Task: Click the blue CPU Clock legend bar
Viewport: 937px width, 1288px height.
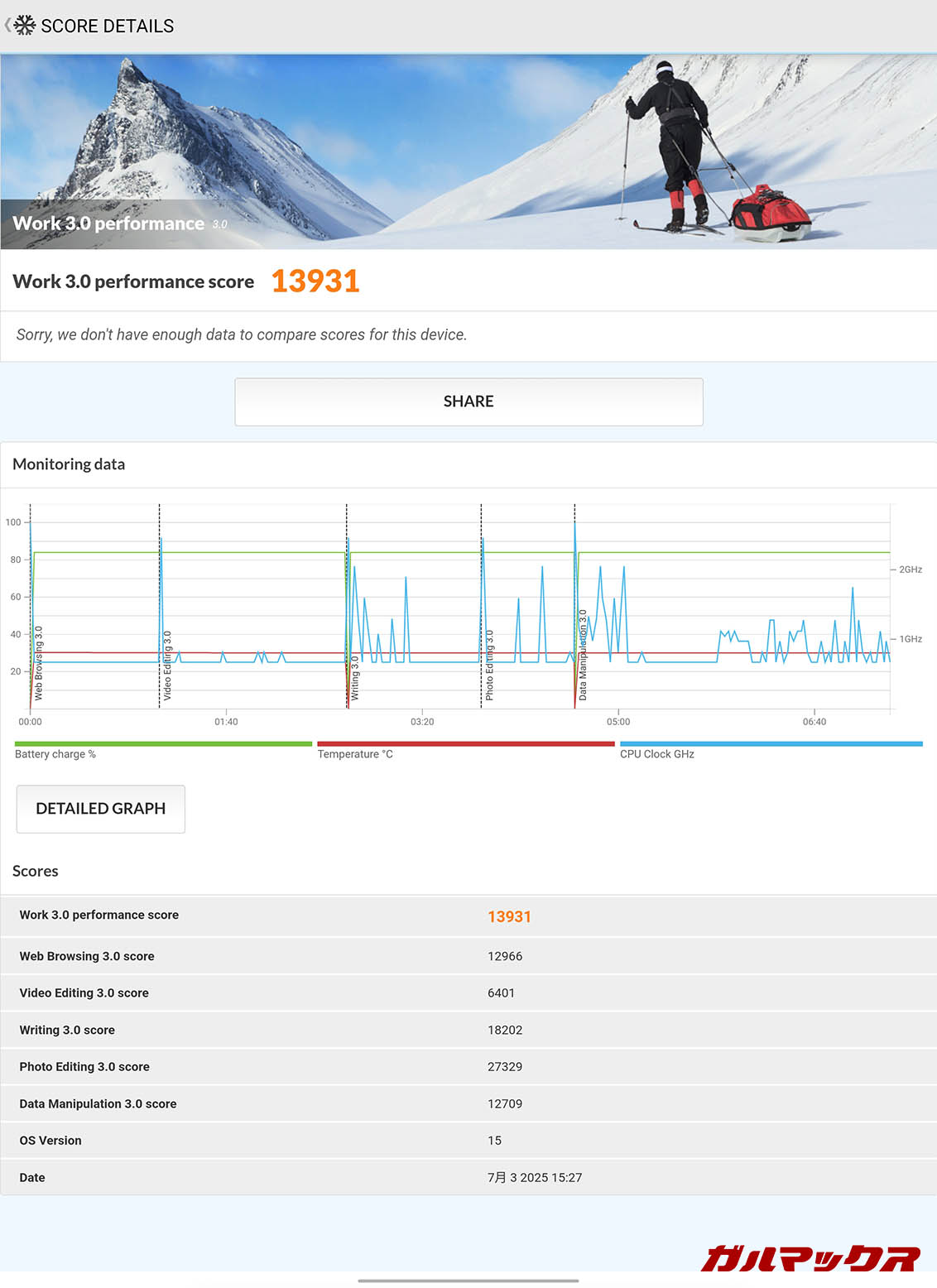Action: click(x=771, y=744)
